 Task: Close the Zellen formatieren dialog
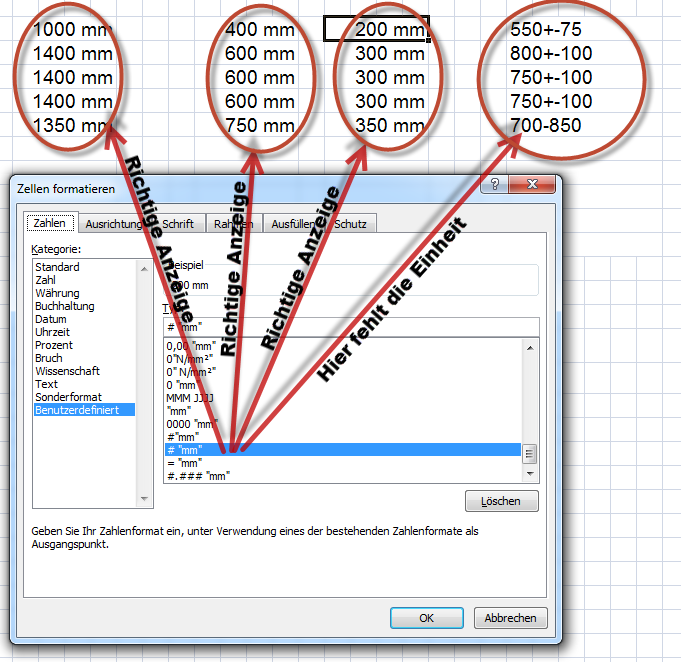point(532,184)
